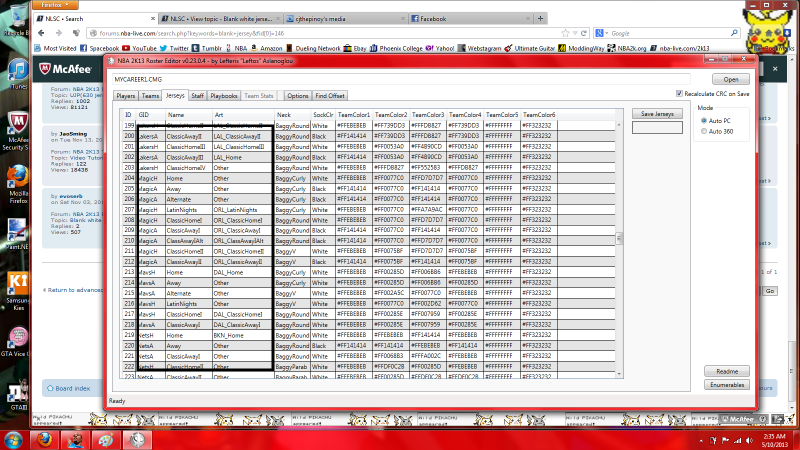The width and height of the screenshot is (800, 450).
Task: Click Return to advanced search link
Action: (74, 290)
